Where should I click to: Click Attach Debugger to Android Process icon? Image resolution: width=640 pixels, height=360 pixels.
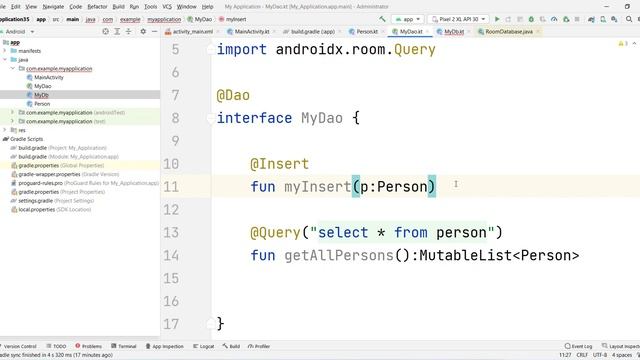(566, 19)
